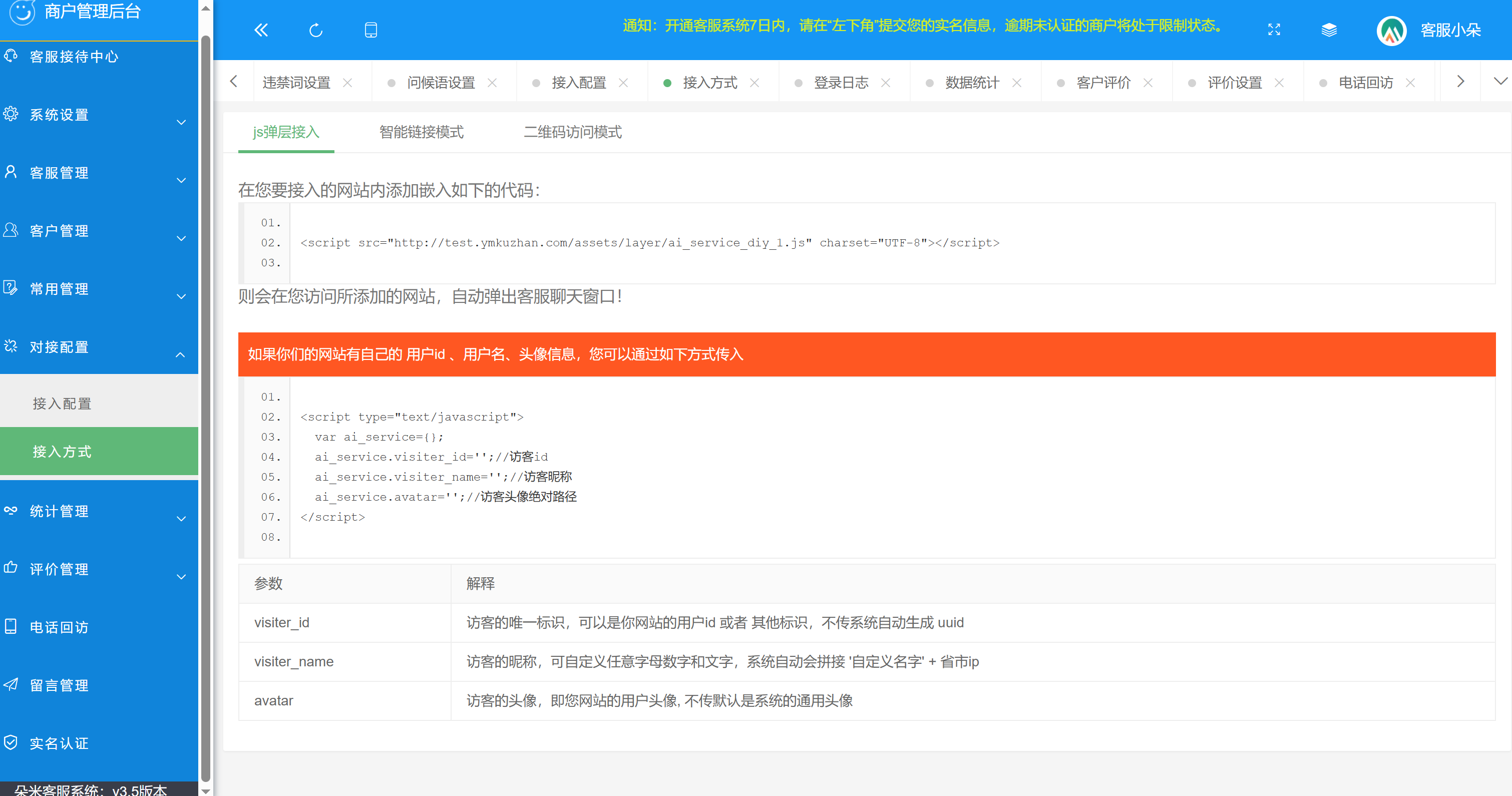Switch to the 智能链接模式 tab

[x=421, y=133]
